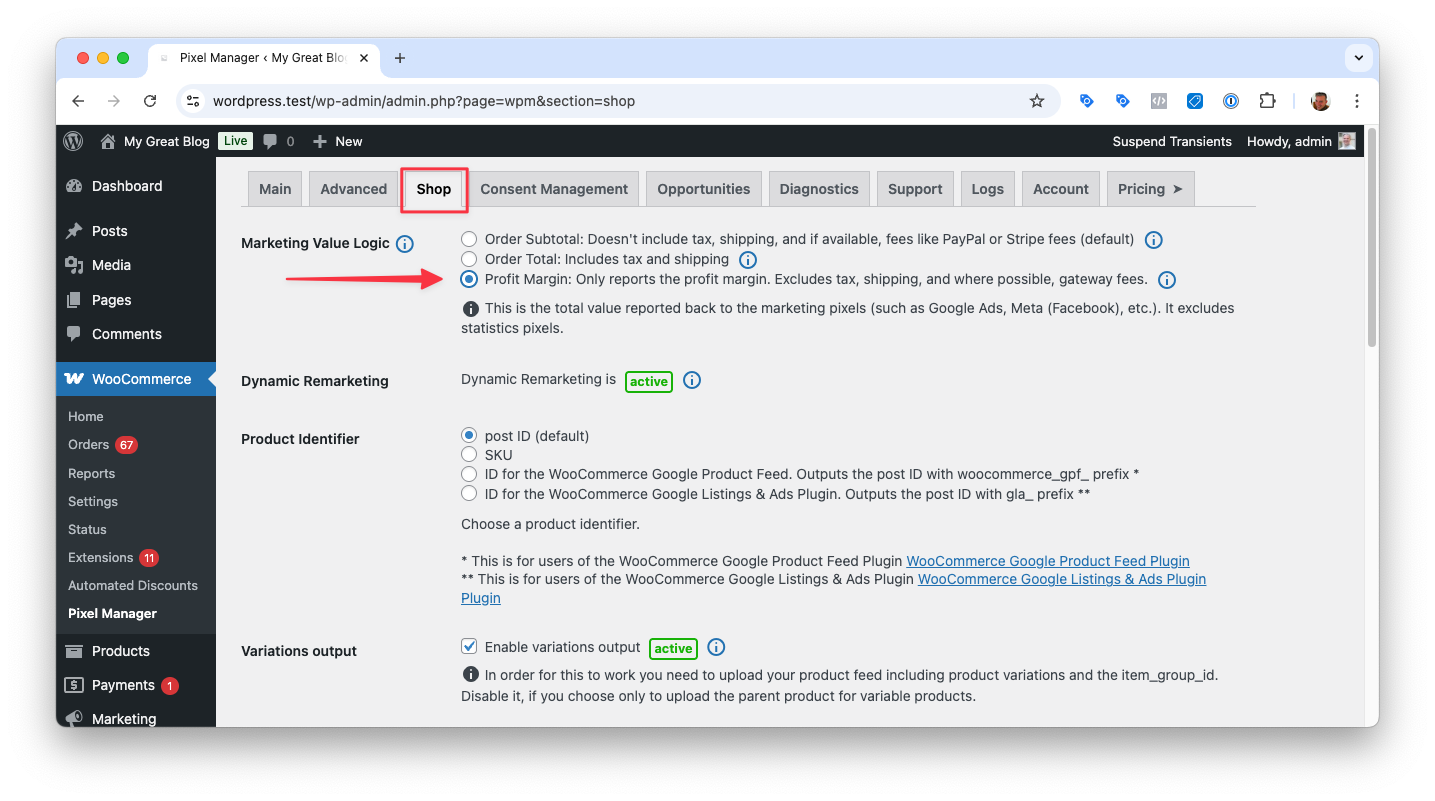This screenshot has height=801, width=1435.
Task: Click info icon beside variations output active
Action: click(x=716, y=648)
